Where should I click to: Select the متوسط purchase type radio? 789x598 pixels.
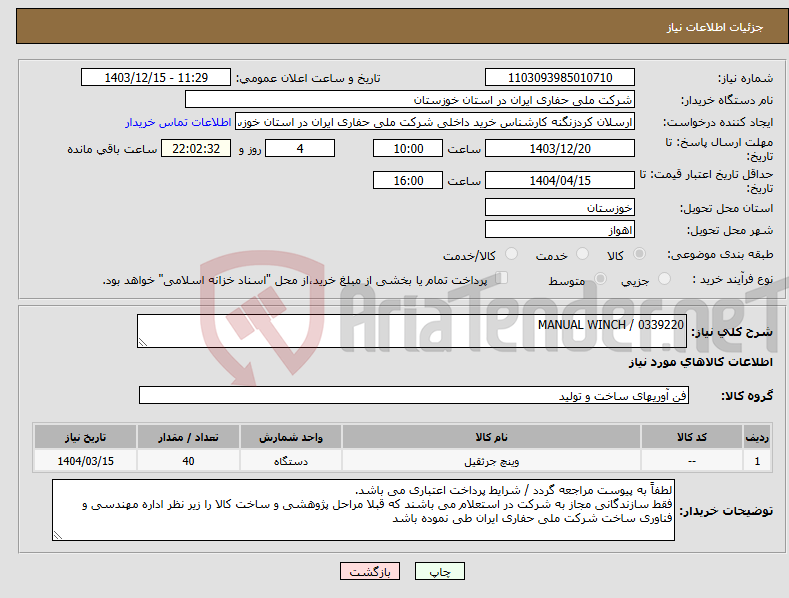tap(600, 279)
